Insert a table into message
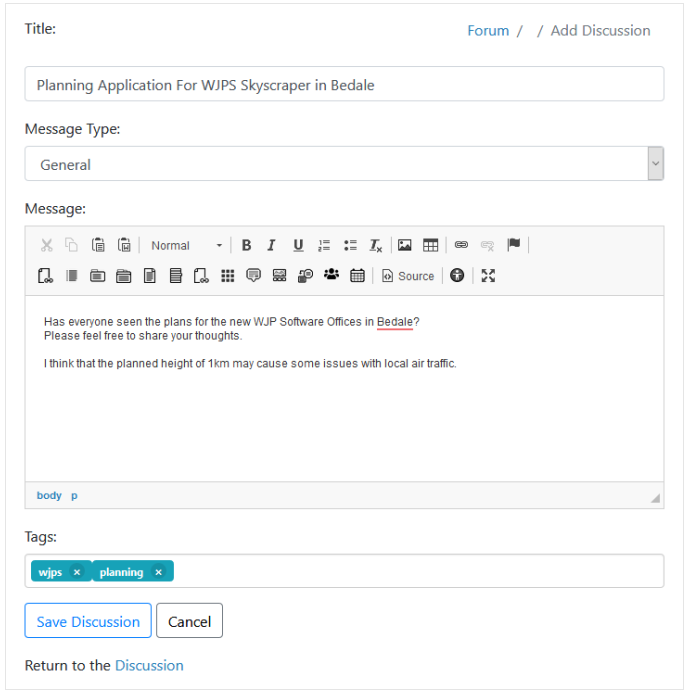This screenshot has width=690, height=694. [x=430, y=245]
